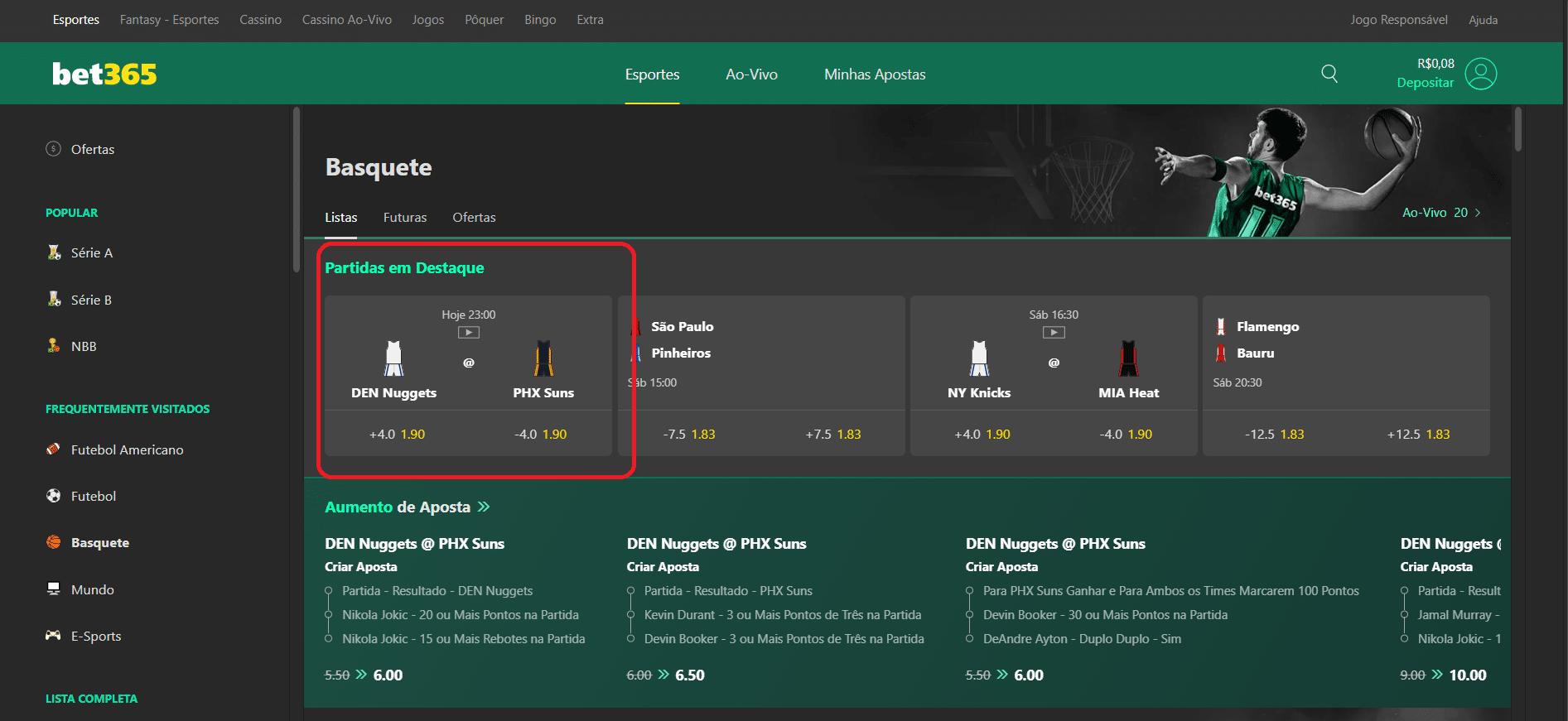Click the MIA Heat jersey icon
This screenshot has height=721, width=1568.
coord(1128,358)
